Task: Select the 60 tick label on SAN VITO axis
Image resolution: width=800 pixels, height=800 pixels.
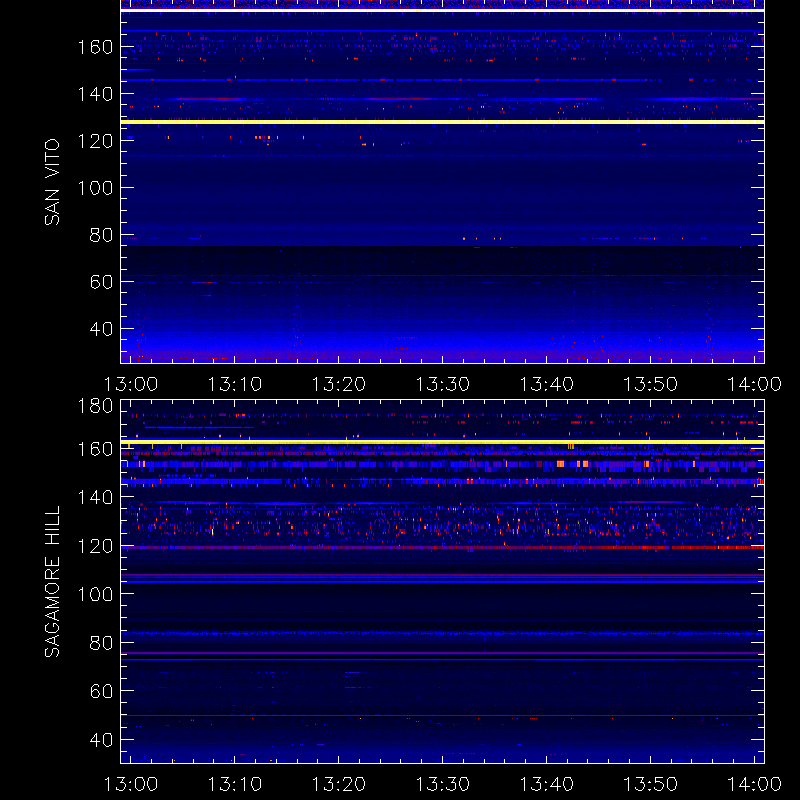Action: click(x=101, y=282)
